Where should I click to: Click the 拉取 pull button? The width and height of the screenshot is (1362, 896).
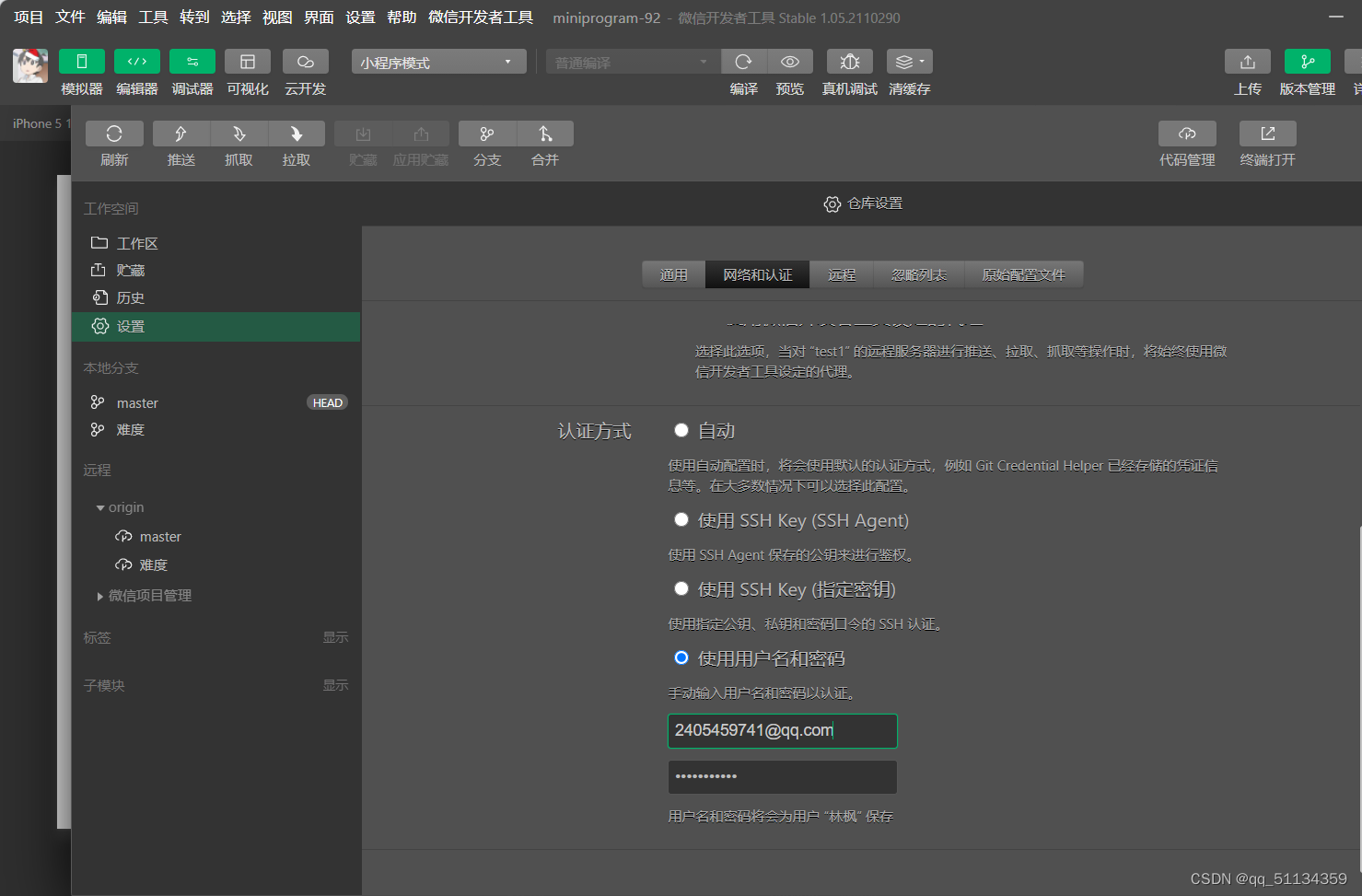(x=297, y=134)
